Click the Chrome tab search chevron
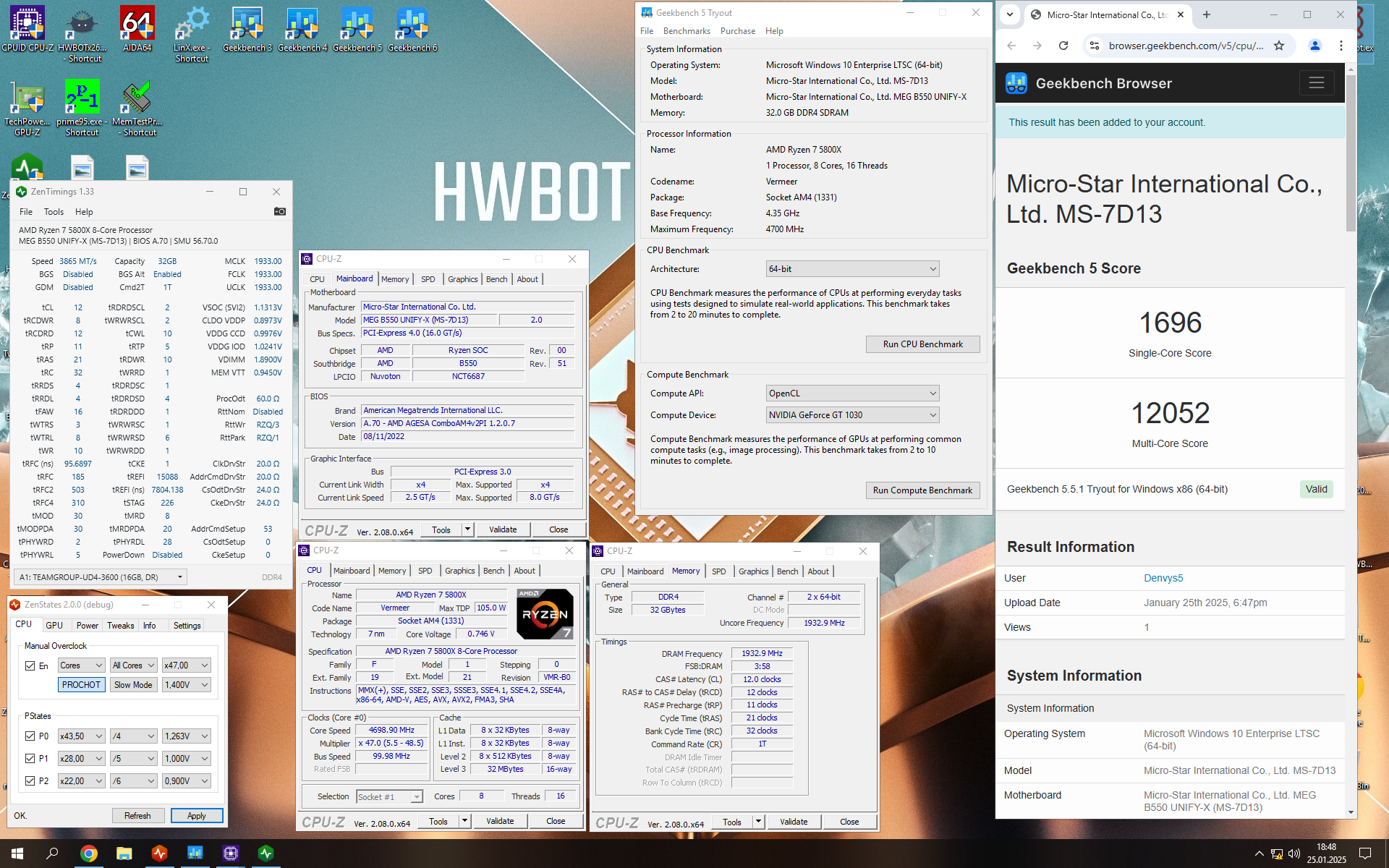Viewport: 1389px width, 868px height. (x=1010, y=14)
